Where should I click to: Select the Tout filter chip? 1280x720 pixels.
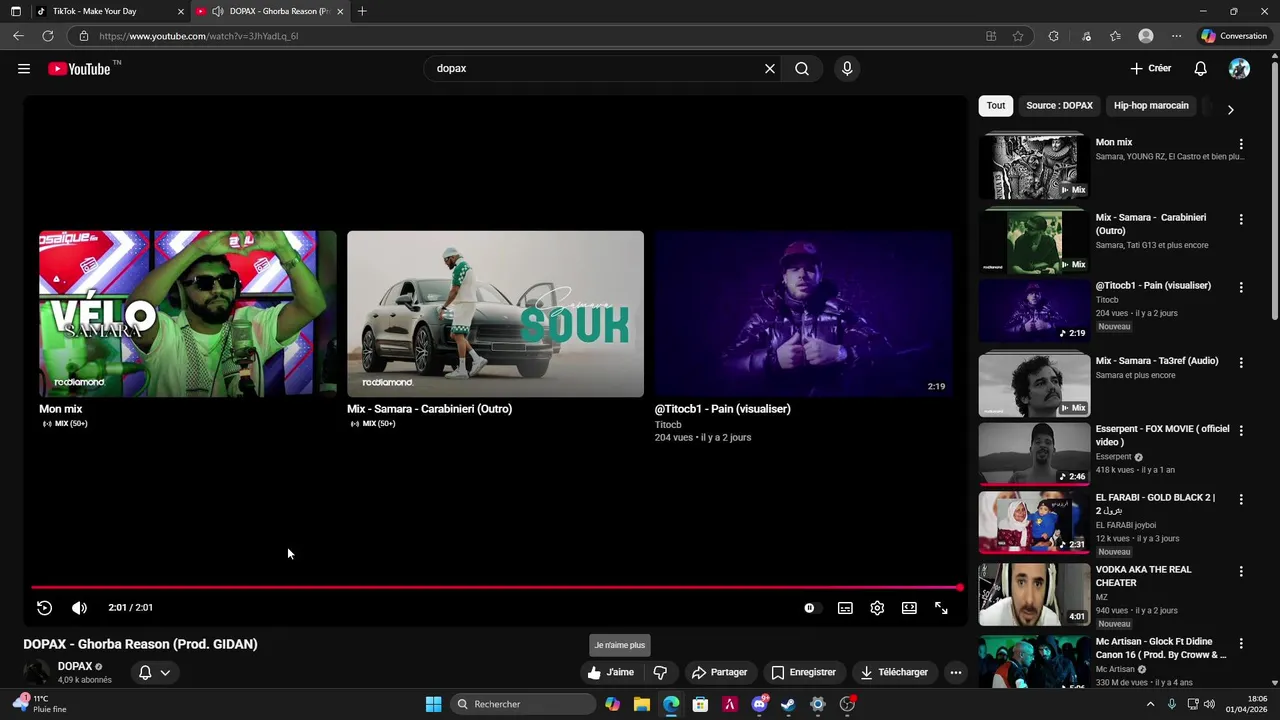point(996,106)
